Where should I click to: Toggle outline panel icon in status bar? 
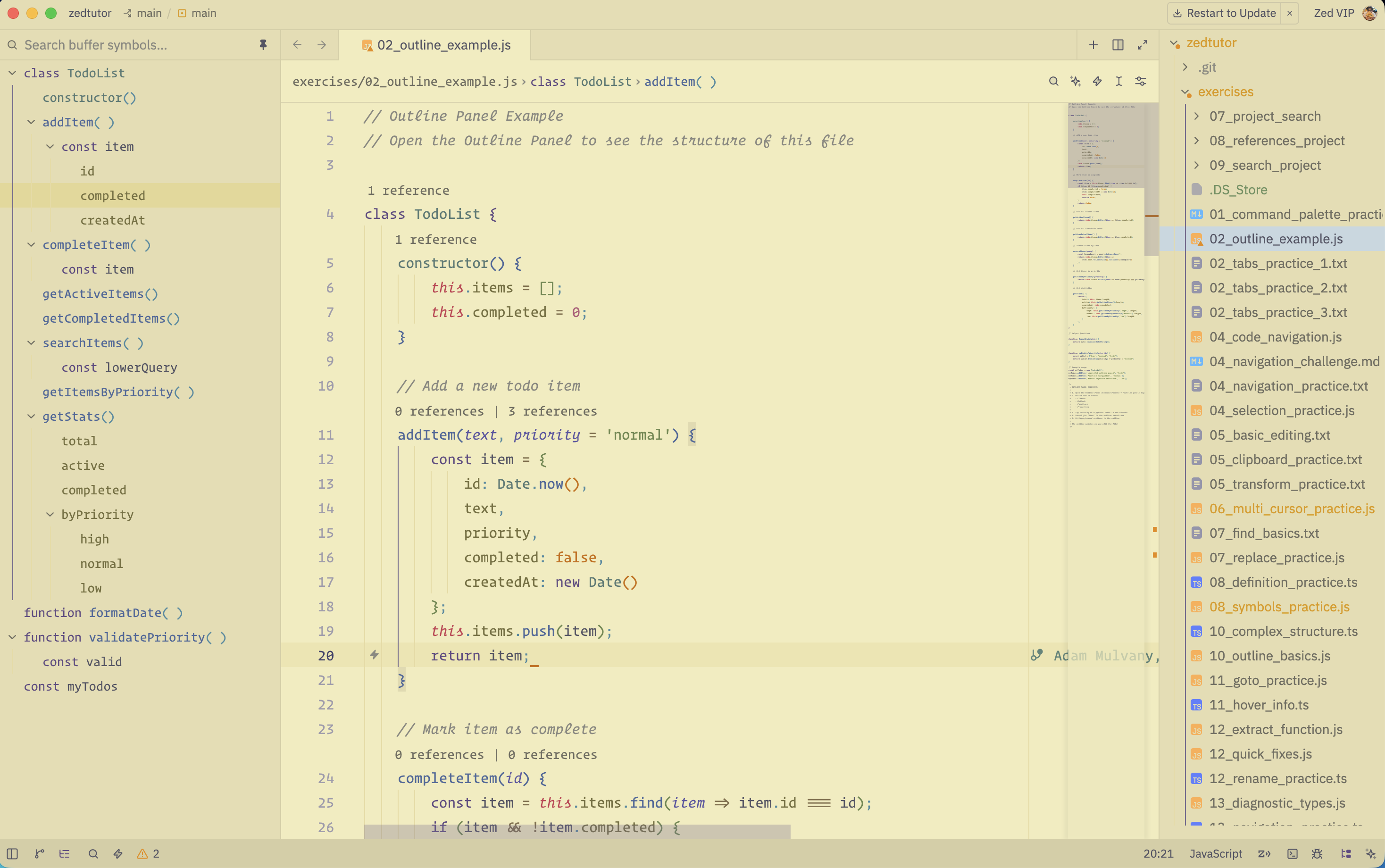click(64, 854)
